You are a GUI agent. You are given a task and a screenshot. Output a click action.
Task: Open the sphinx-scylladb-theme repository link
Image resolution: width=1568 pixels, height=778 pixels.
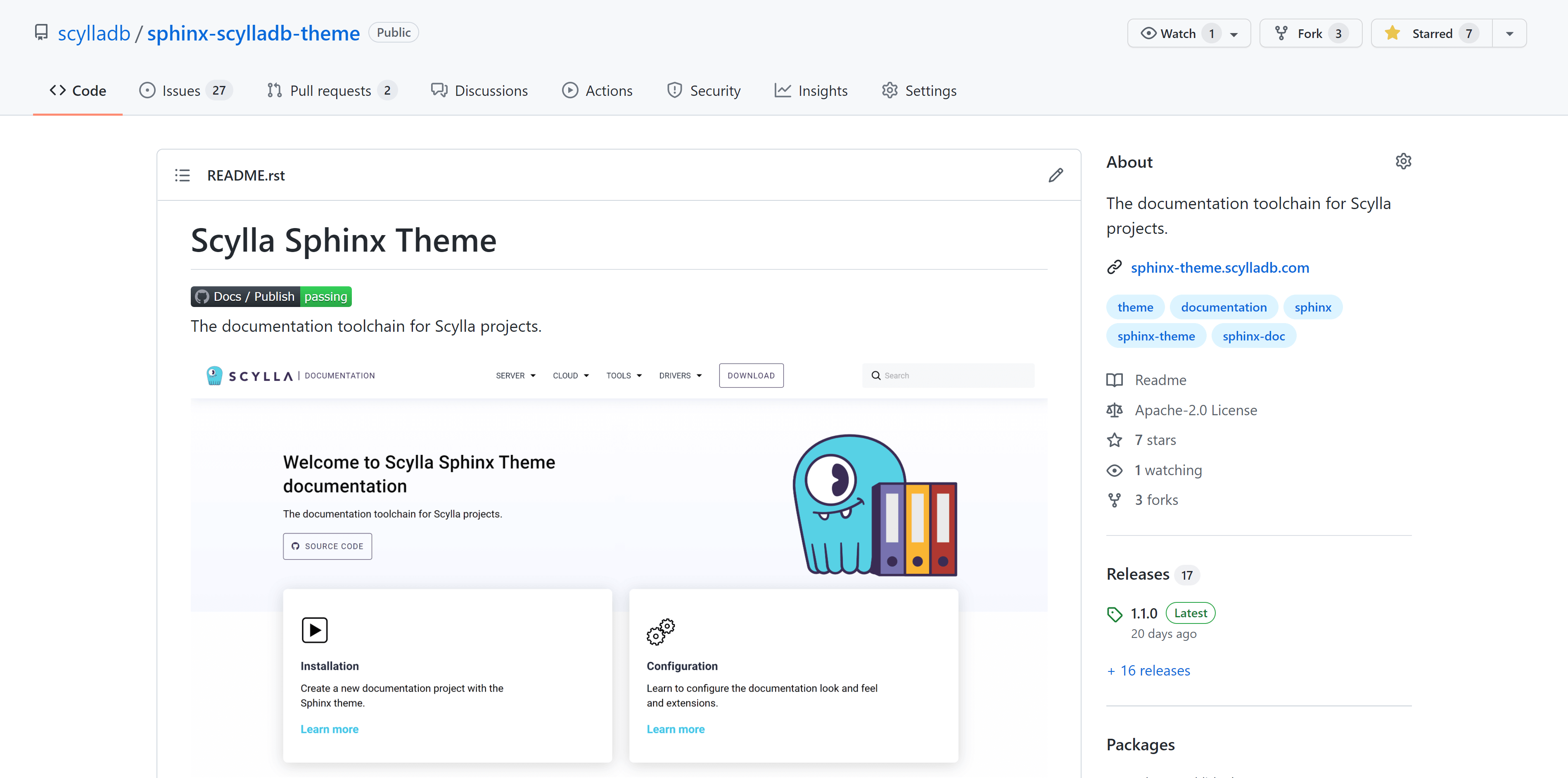pyautogui.click(x=253, y=33)
